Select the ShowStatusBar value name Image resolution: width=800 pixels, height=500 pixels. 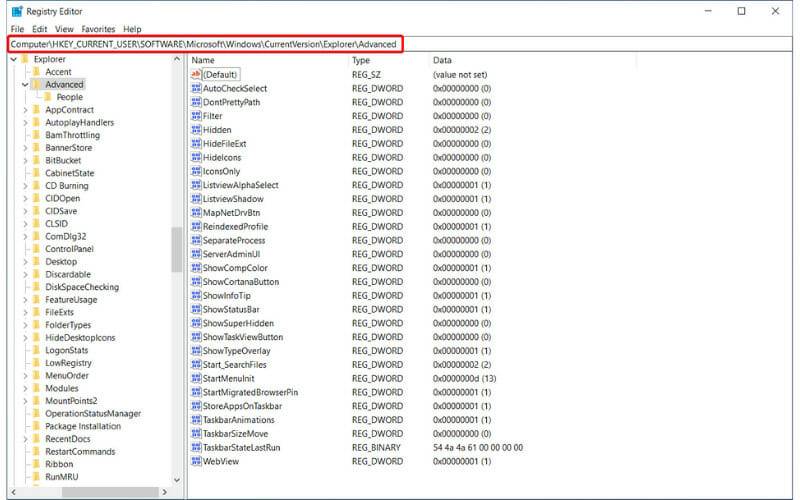coord(231,309)
